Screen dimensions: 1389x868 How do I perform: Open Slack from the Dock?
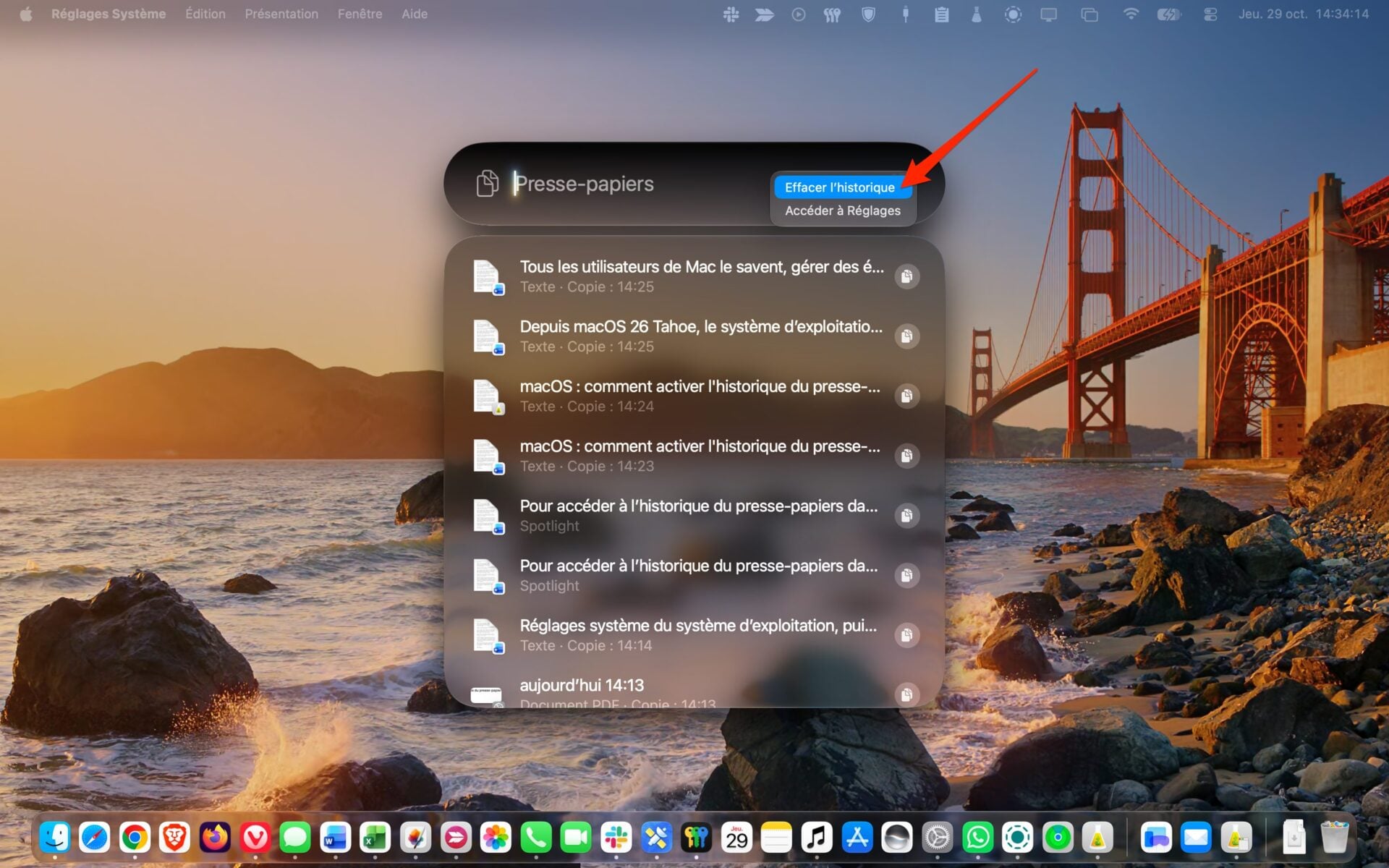[x=616, y=838]
